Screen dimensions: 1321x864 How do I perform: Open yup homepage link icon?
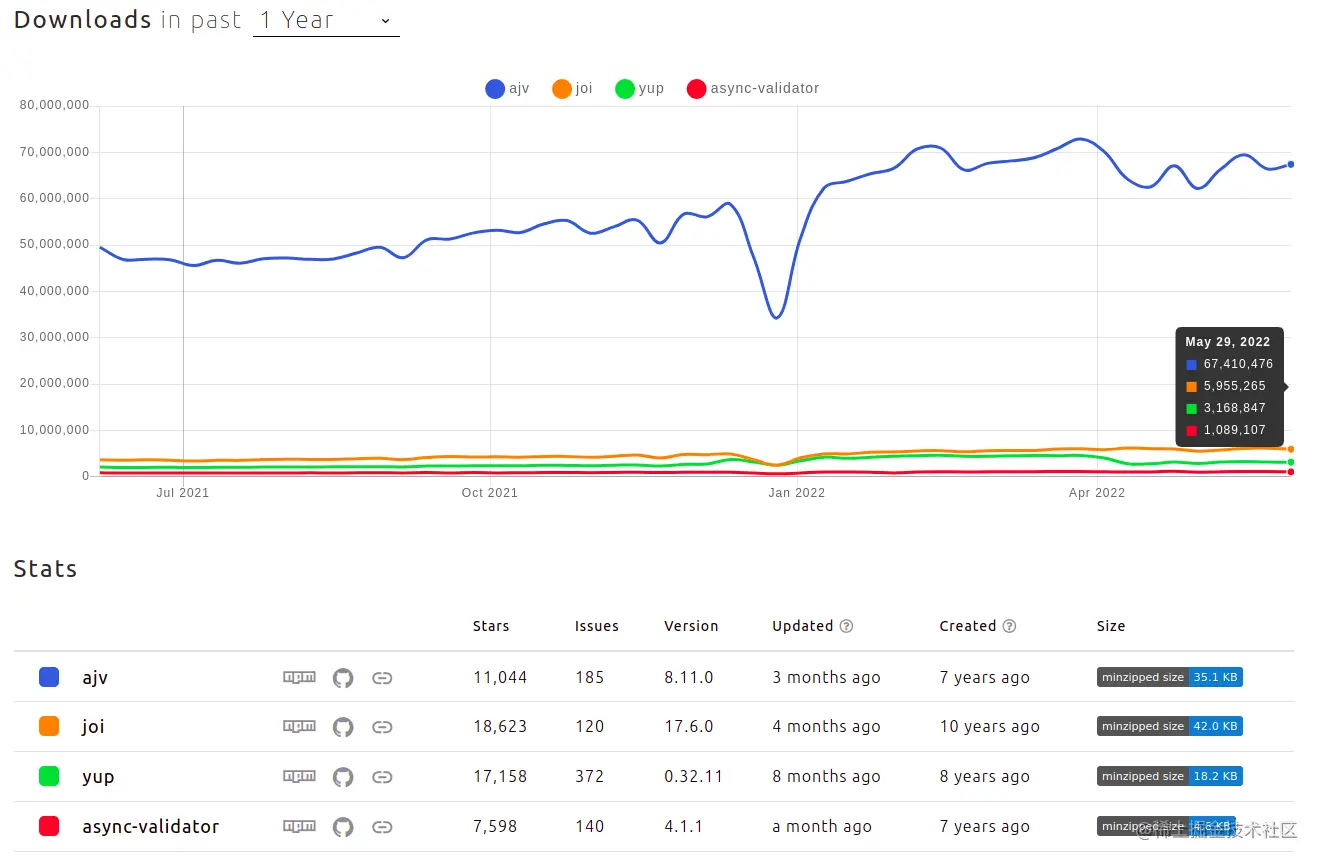[382, 777]
